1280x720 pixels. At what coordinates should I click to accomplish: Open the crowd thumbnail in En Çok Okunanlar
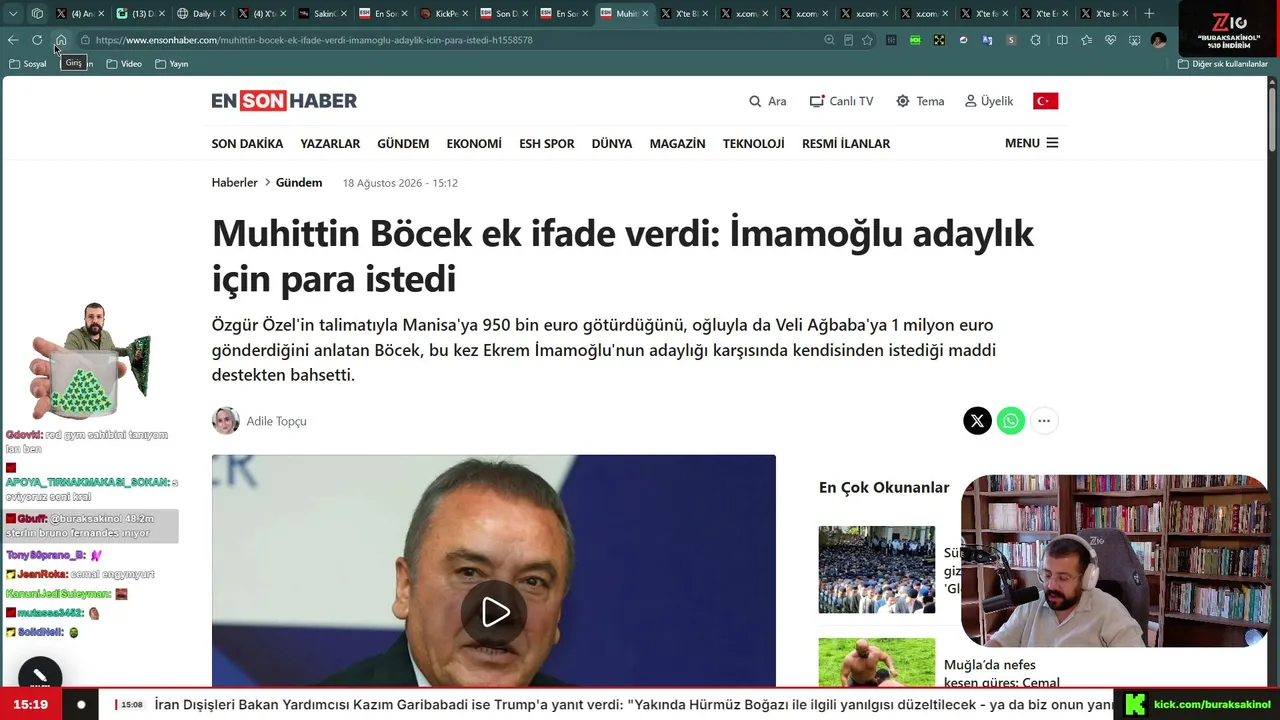(877, 569)
